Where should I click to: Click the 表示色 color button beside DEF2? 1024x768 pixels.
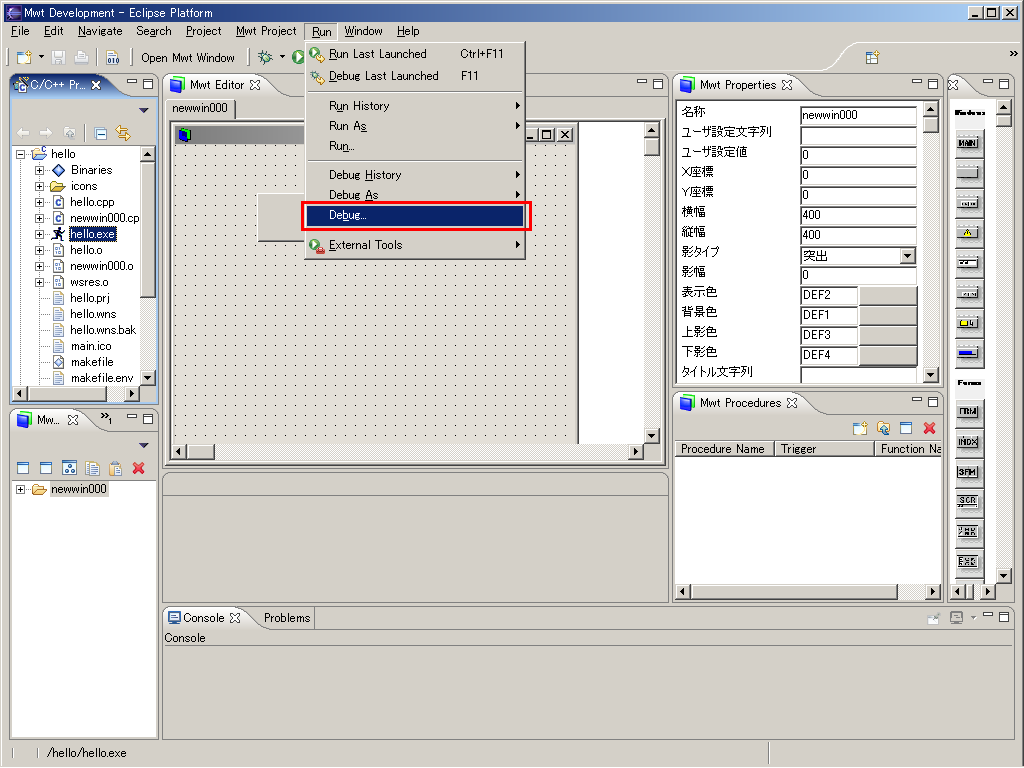point(888,295)
